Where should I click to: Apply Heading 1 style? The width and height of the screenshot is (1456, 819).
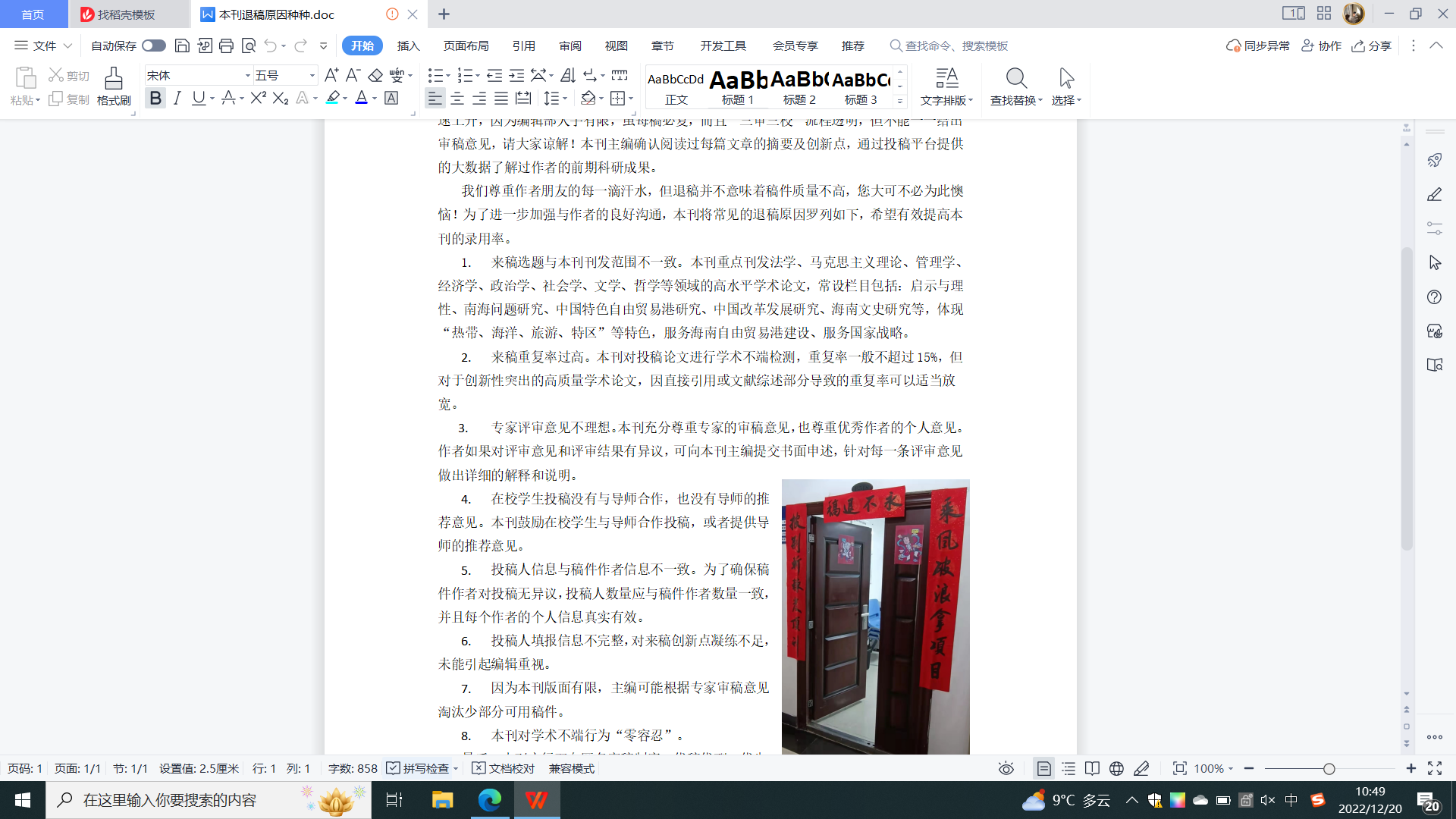[x=738, y=87]
